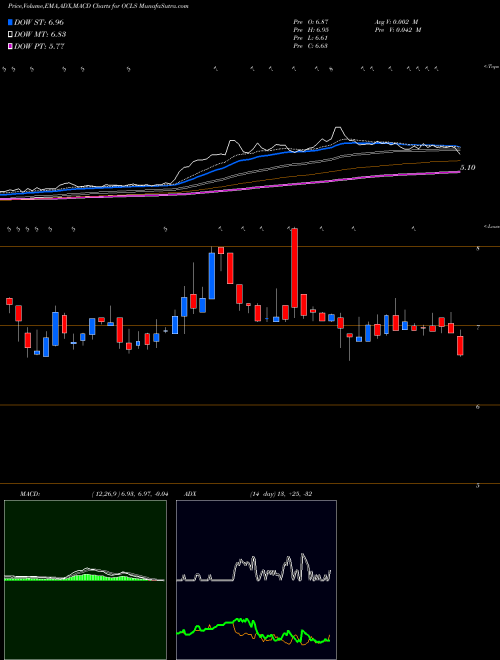
Task: Click the 5.10 label on EMA chart
Action: 468,168
